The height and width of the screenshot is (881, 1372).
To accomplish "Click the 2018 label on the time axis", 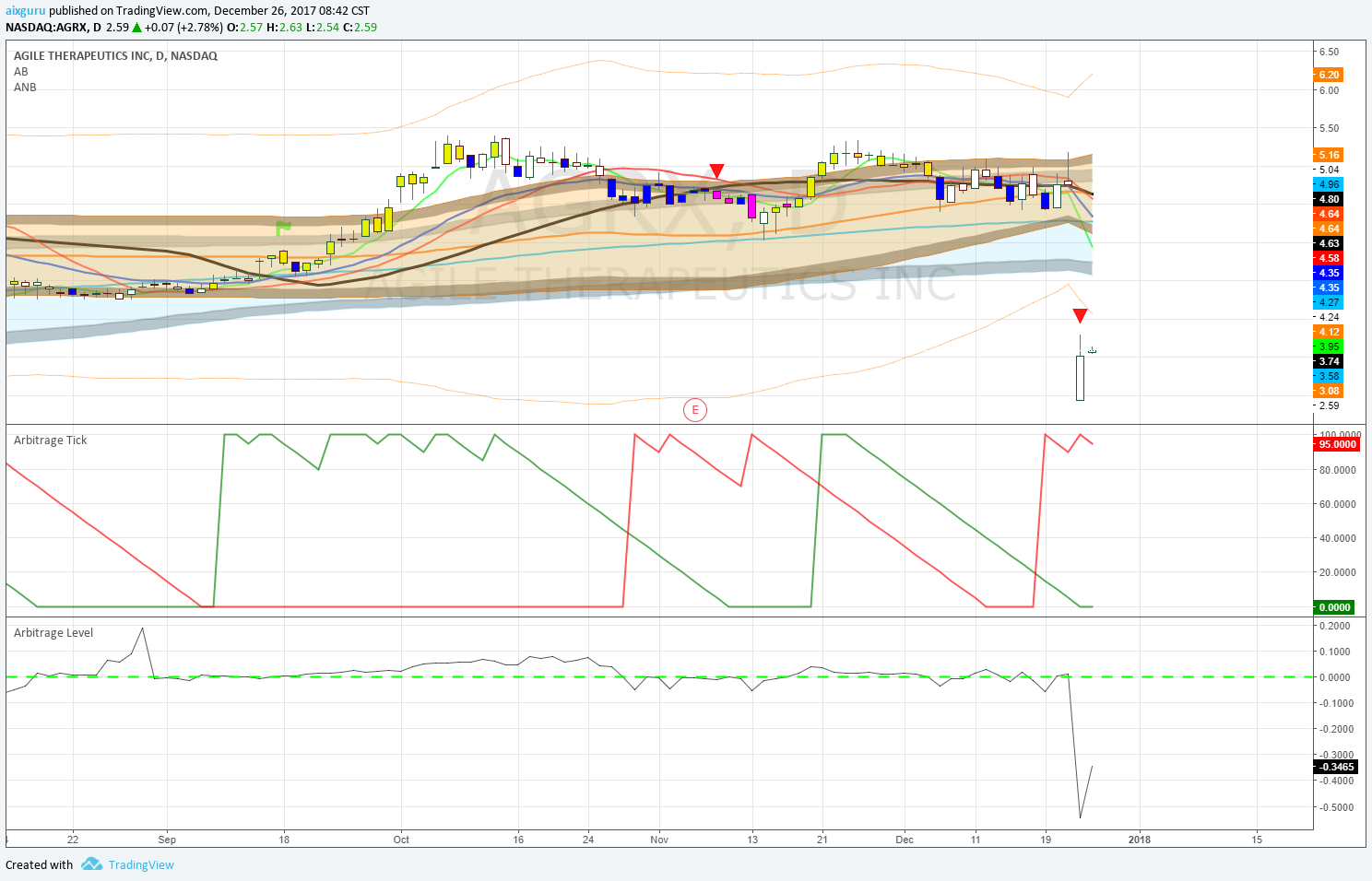I will [1140, 840].
